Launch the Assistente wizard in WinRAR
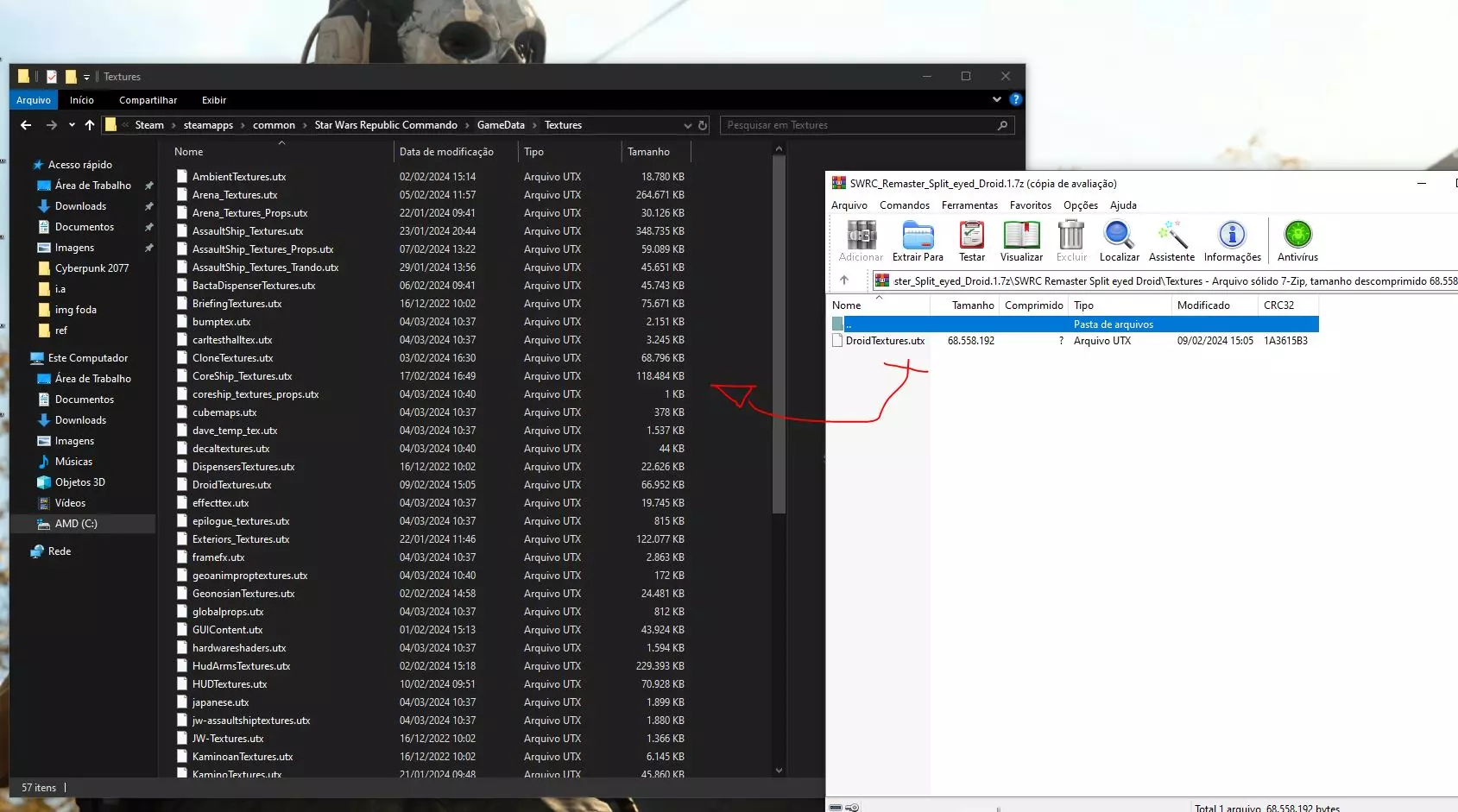Viewport: 1458px width, 812px height. pyautogui.click(x=1171, y=241)
